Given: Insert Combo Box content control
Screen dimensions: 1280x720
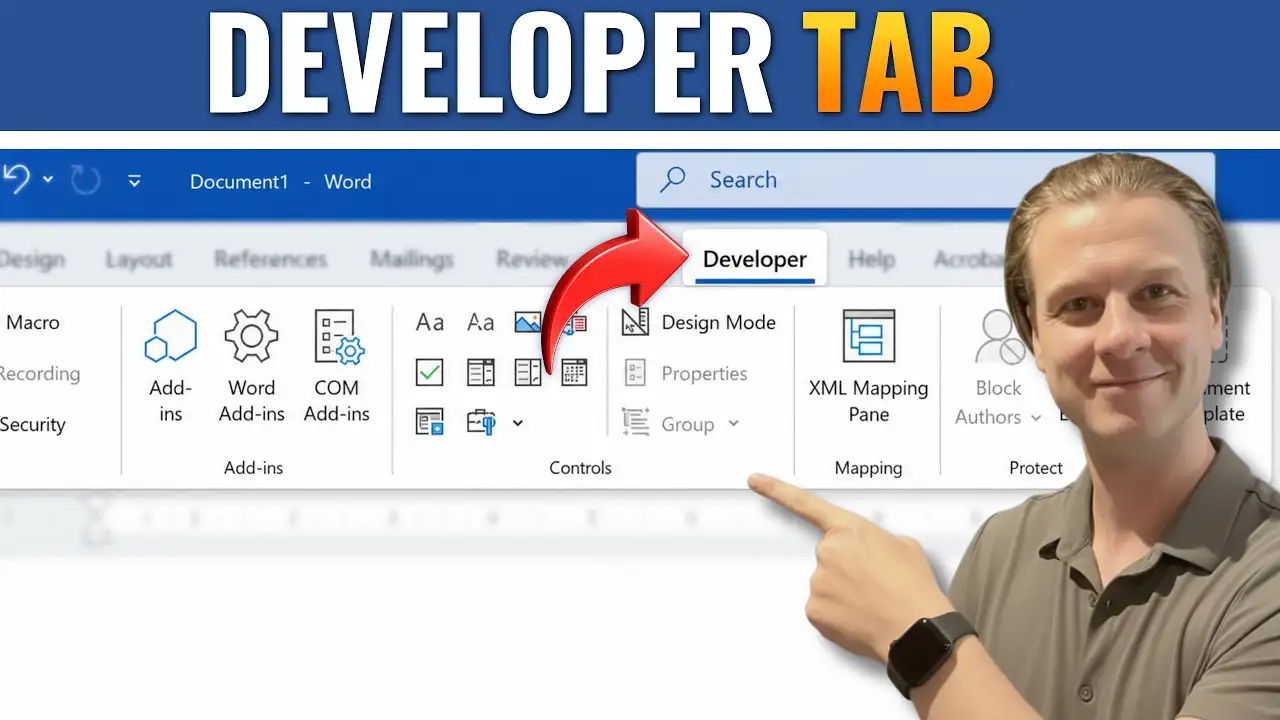Looking at the screenshot, I should 481,373.
